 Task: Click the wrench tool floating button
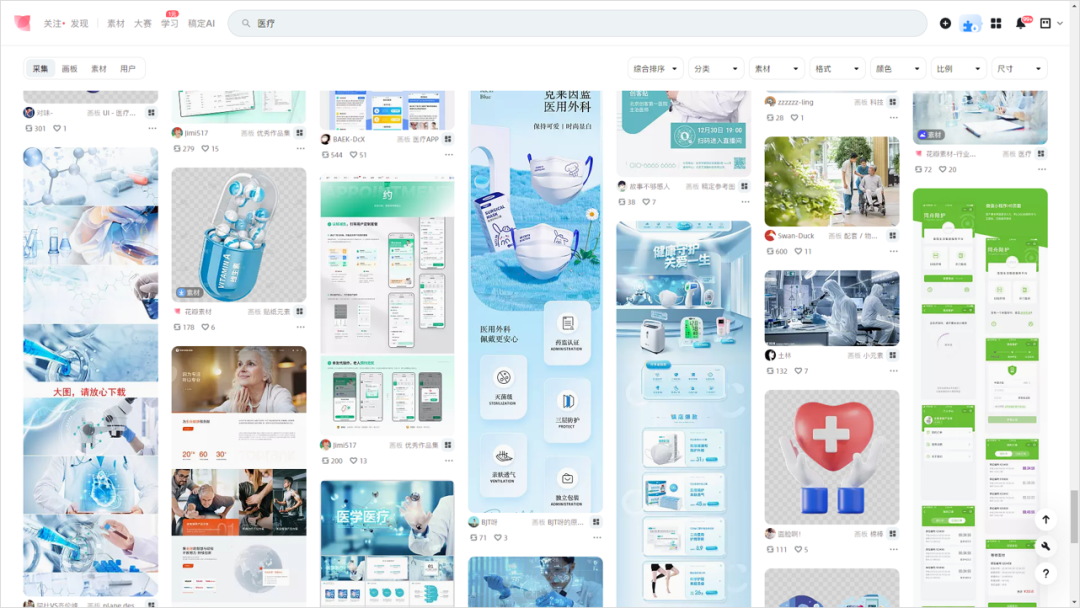point(1046,547)
